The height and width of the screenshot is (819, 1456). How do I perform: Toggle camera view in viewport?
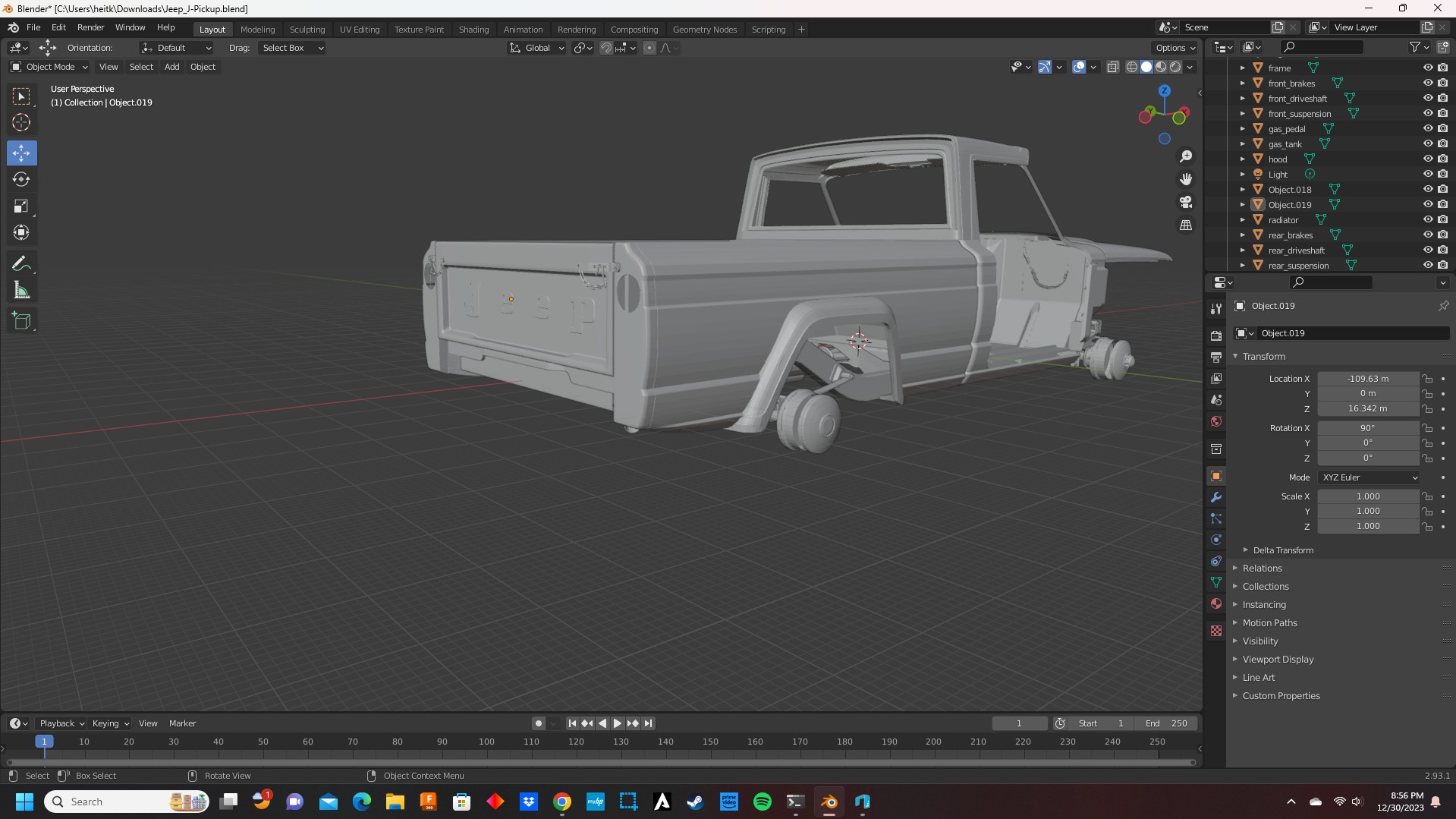pos(1185,203)
